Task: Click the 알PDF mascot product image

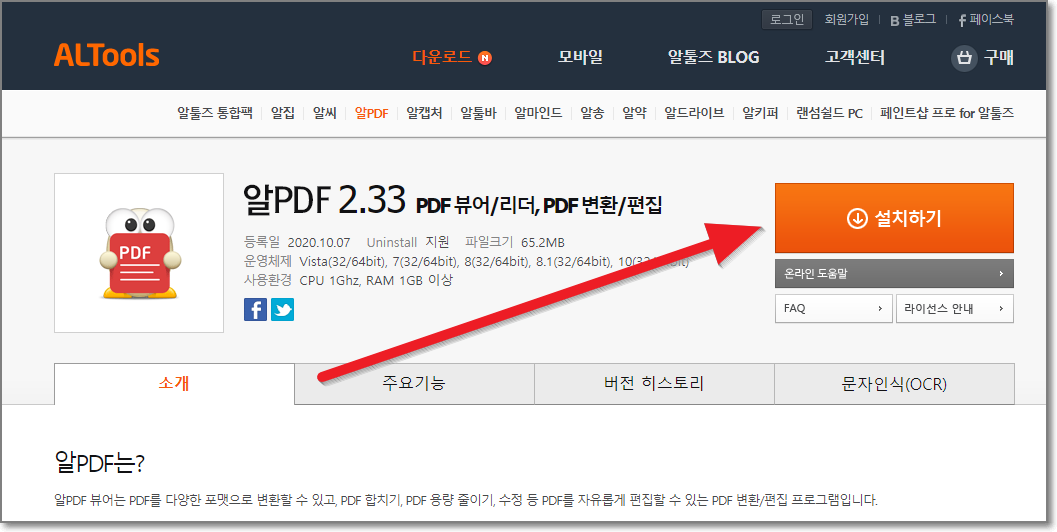Action: tap(139, 253)
